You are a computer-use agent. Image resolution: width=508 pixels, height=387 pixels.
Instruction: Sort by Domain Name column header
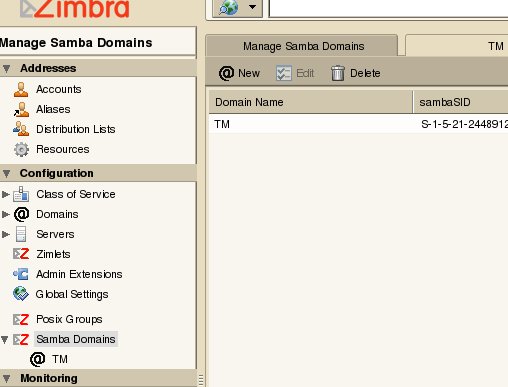(x=311, y=102)
